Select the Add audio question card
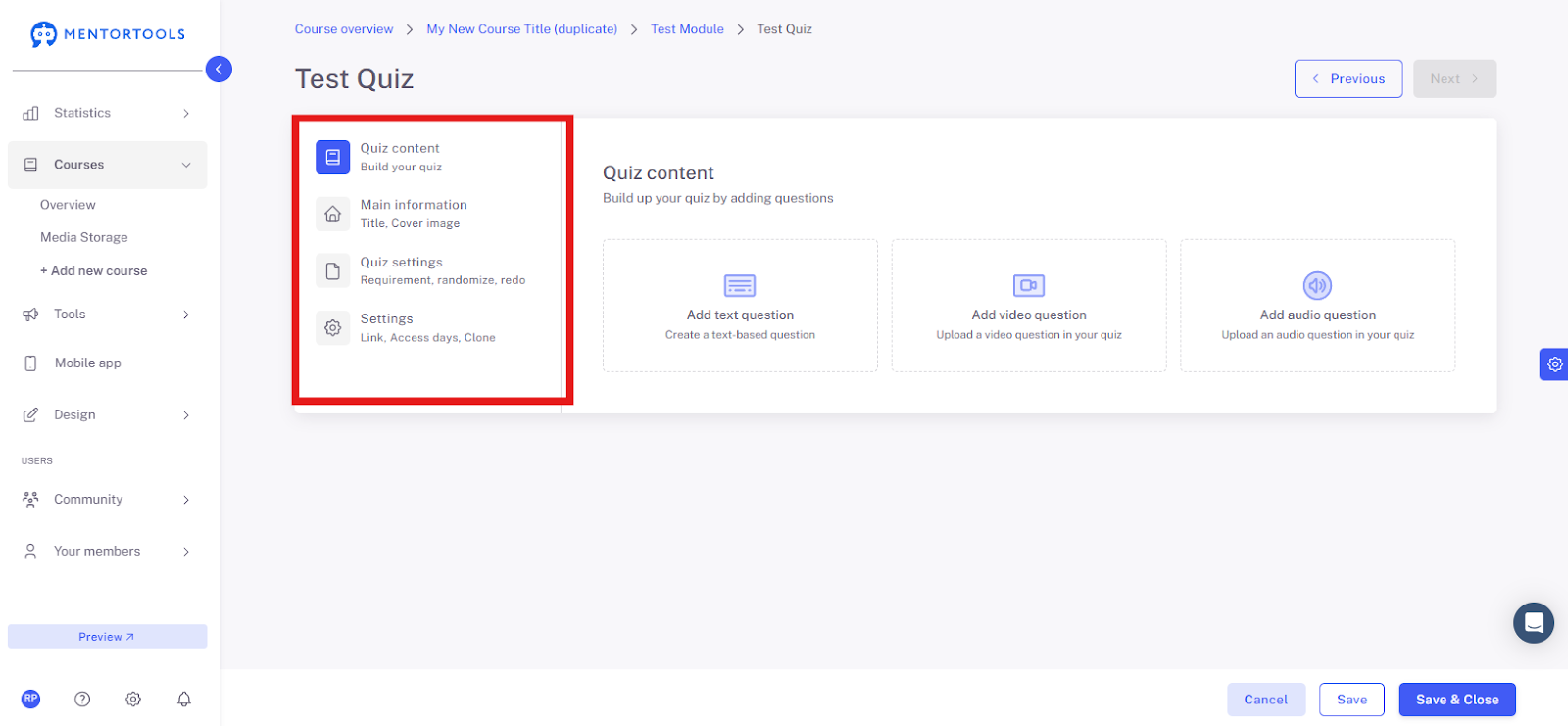The image size is (1568, 726). 1317,306
